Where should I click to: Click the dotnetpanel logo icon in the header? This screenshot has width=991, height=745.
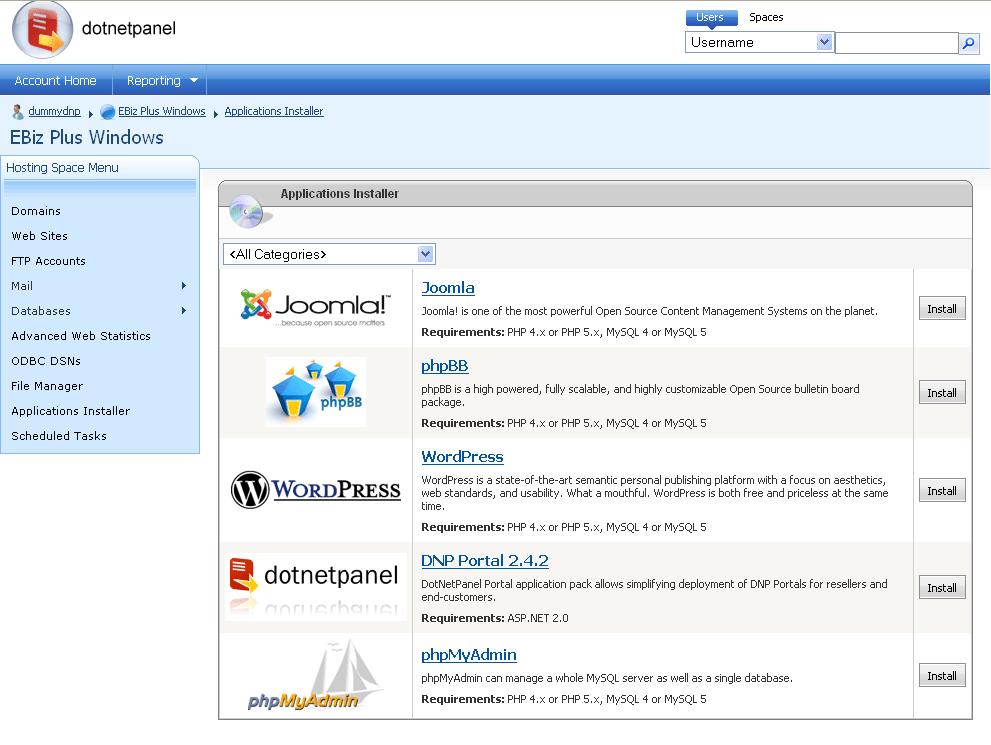[x=42, y=30]
